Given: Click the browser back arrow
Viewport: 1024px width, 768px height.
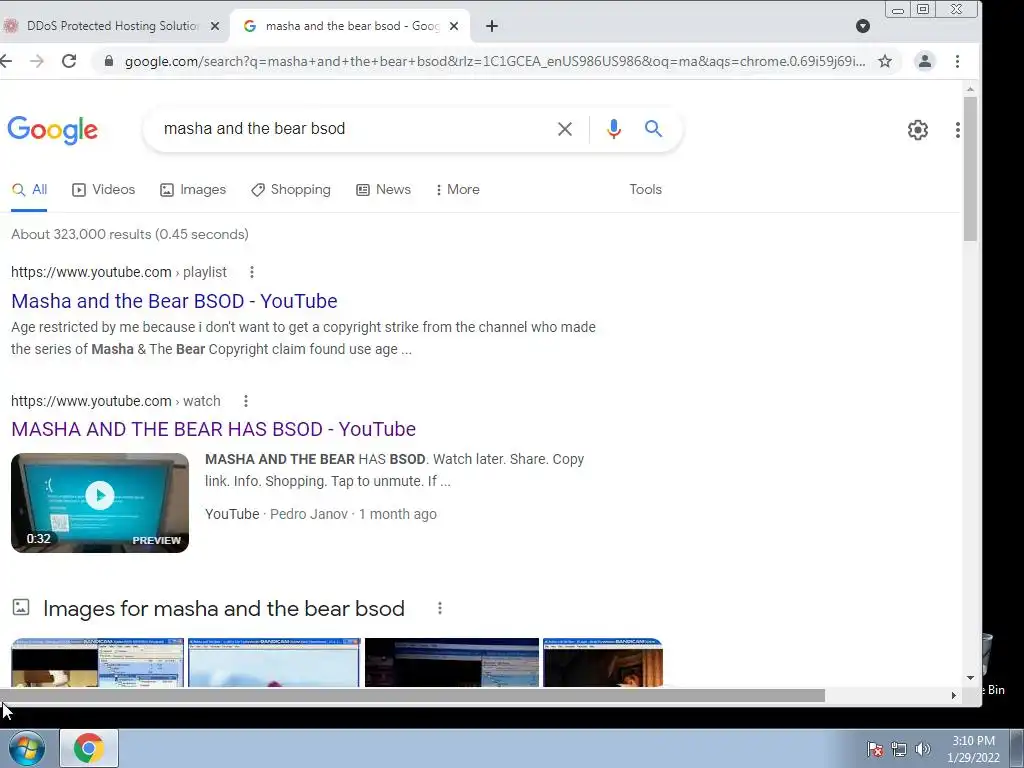Looking at the screenshot, I should pos(6,61).
